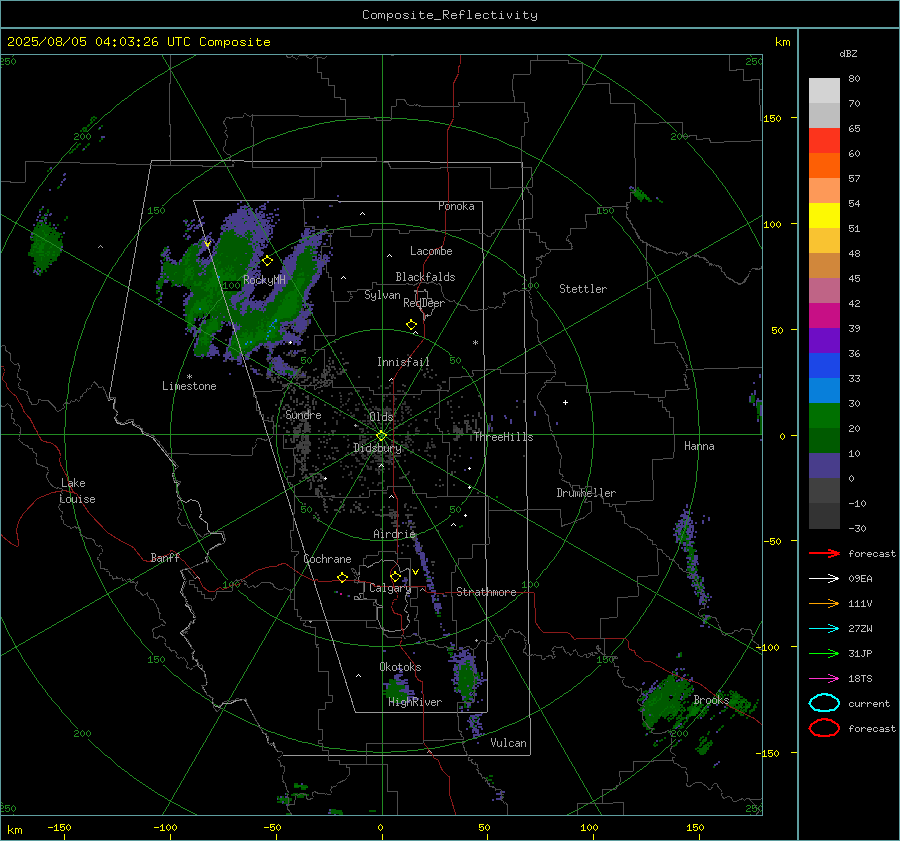Click the yellow radar-center diamond between Olds and Didsbury

click(x=382, y=436)
